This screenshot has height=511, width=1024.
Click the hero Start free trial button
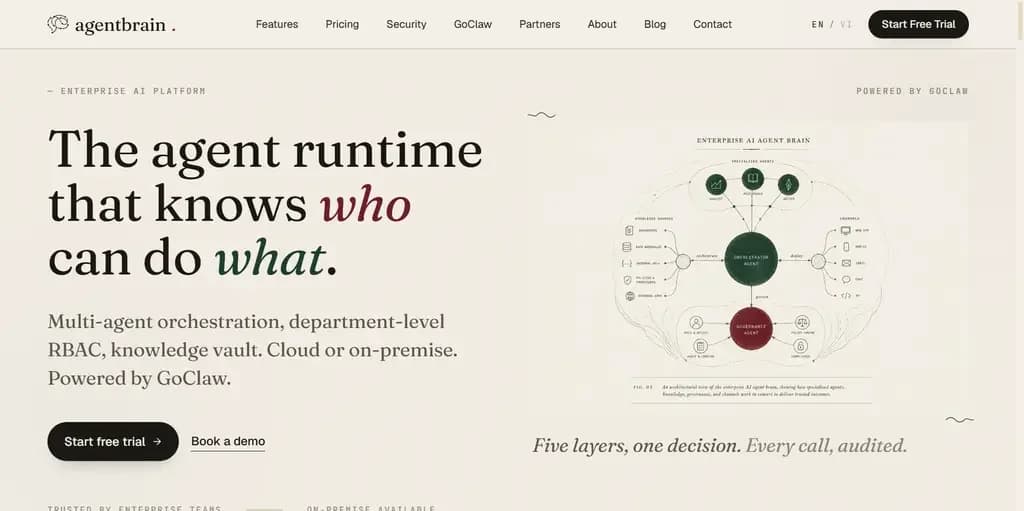[x=113, y=441]
